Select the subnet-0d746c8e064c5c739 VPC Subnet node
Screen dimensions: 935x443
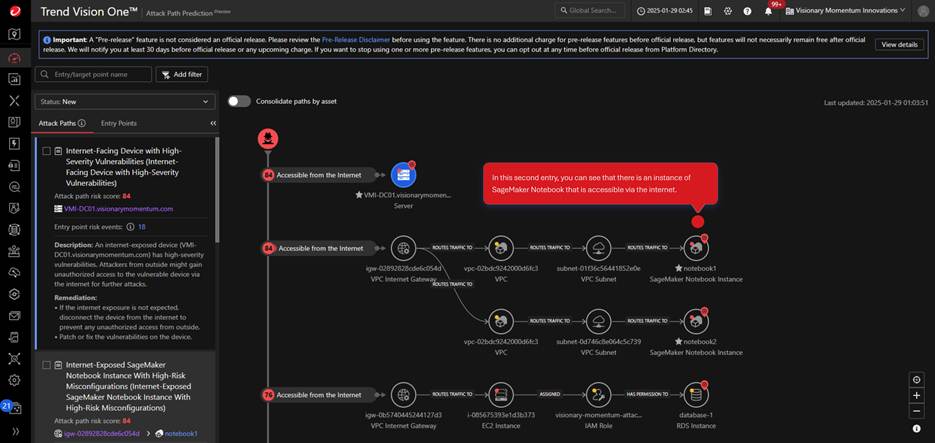pyautogui.click(x=598, y=321)
